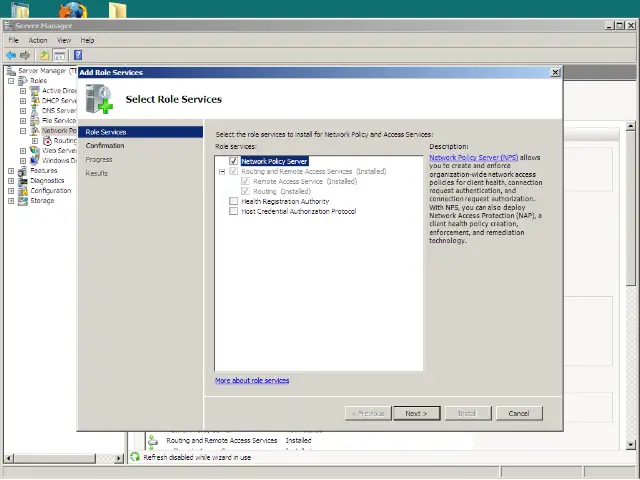Click the File Services role icon
The height and width of the screenshot is (480, 640).
pos(35,121)
